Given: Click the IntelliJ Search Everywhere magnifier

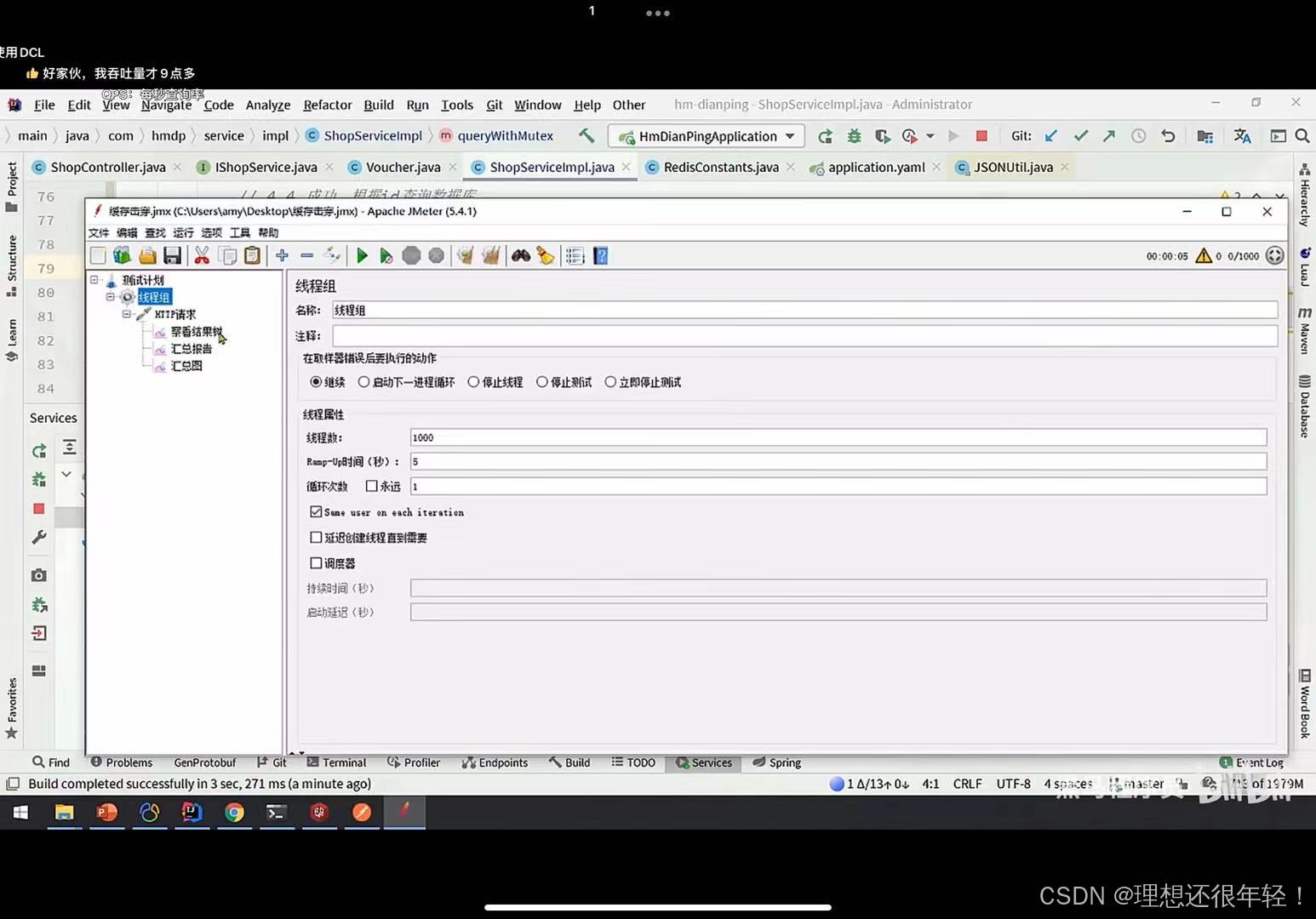Looking at the screenshot, I should pyautogui.click(x=1302, y=135).
